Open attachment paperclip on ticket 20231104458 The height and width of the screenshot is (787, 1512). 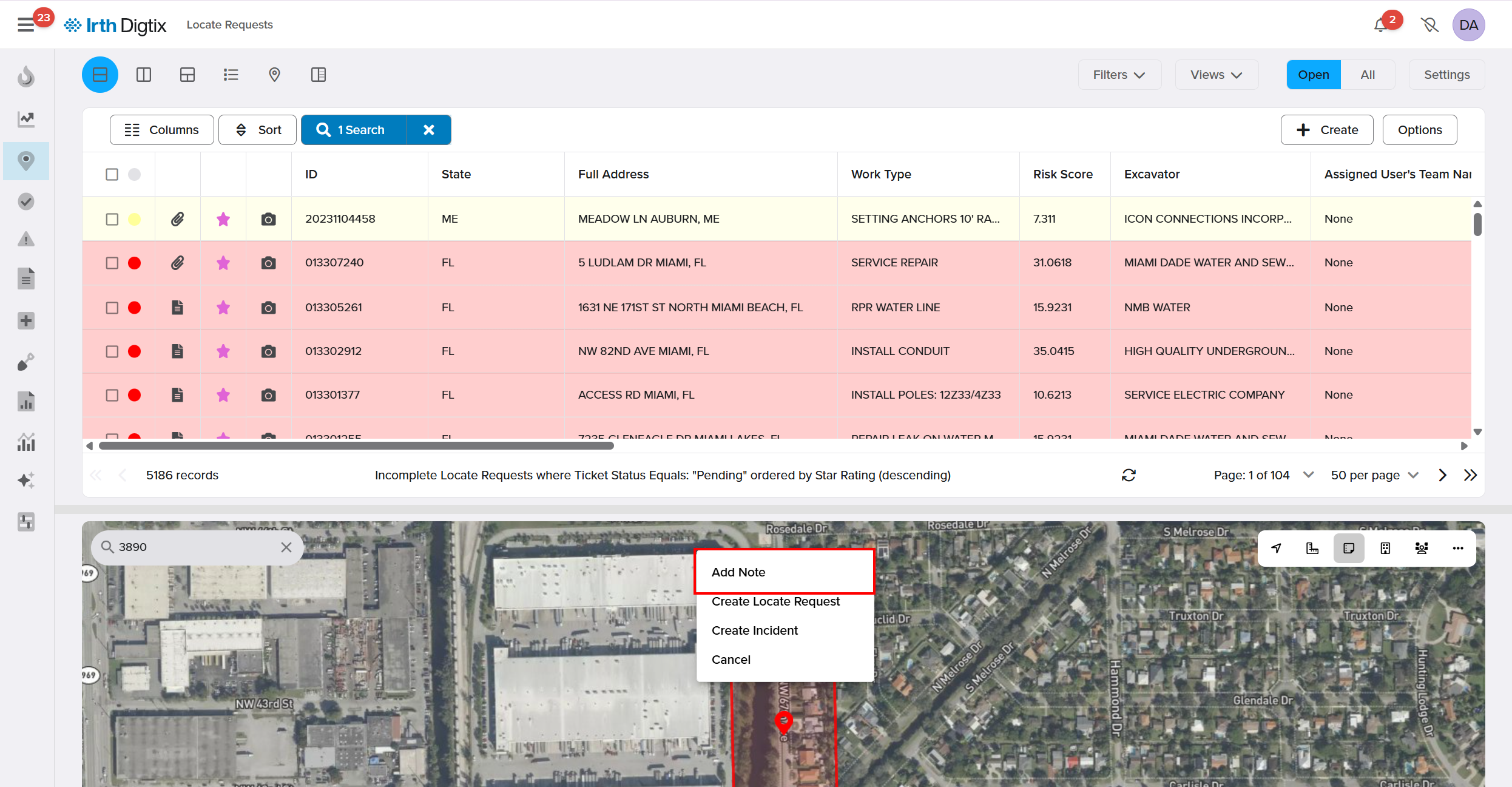tap(177, 219)
